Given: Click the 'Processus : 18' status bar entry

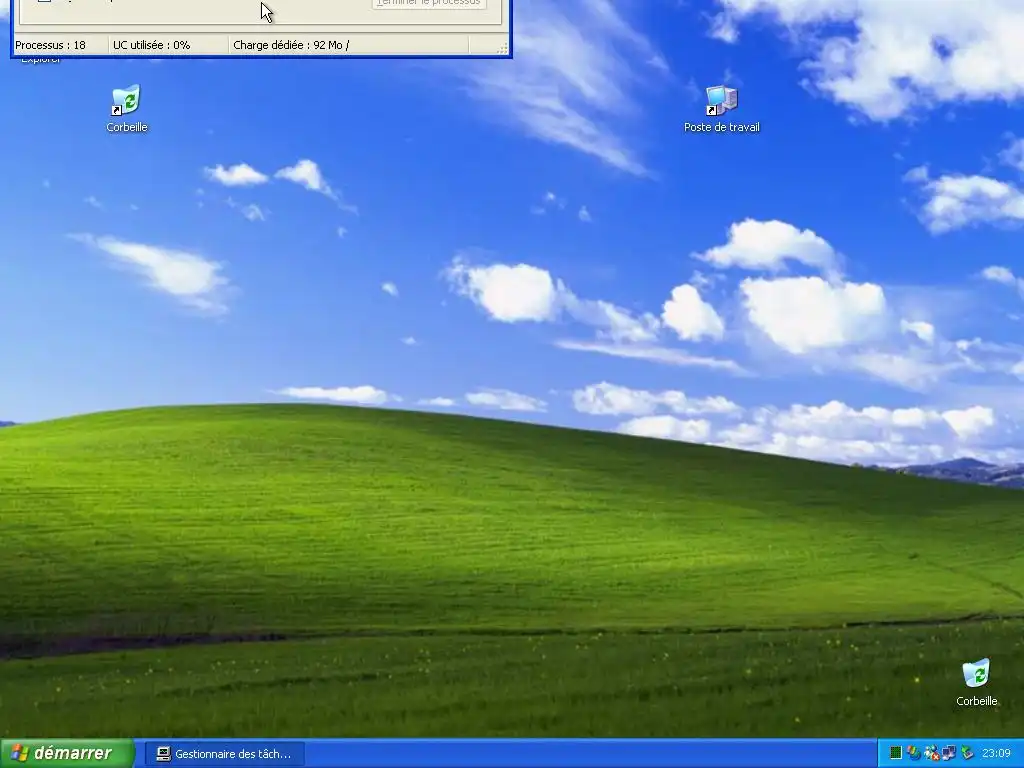Looking at the screenshot, I should click(60, 45).
